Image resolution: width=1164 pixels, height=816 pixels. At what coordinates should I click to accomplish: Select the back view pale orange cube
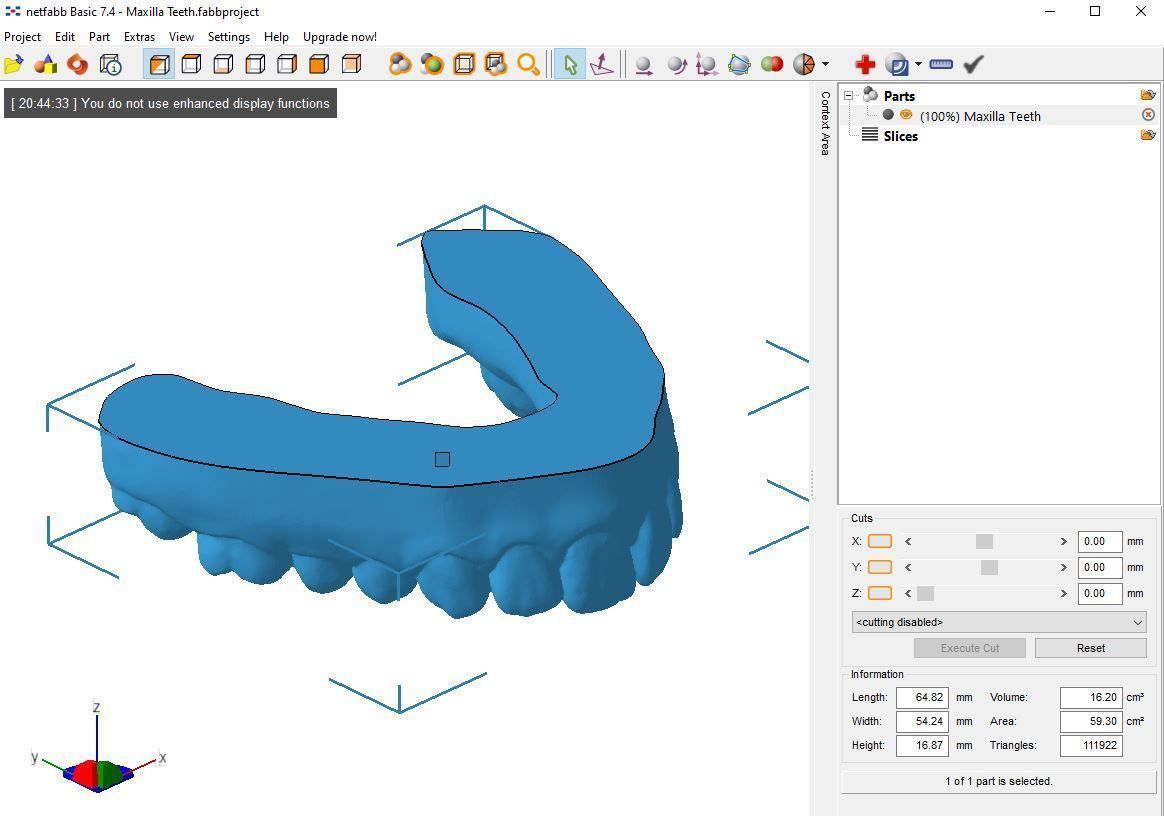click(x=352, y=65)
